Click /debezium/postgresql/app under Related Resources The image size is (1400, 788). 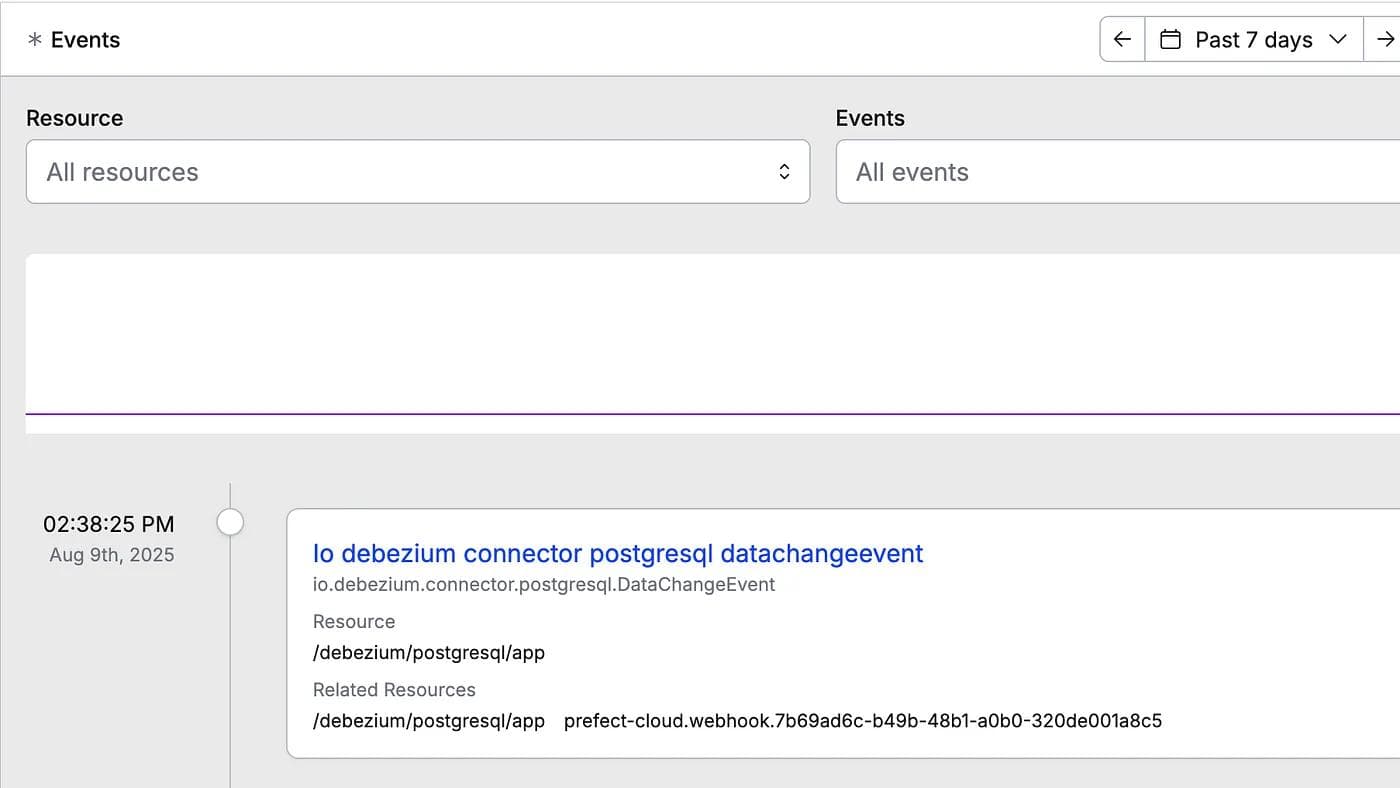pos(428,720)
